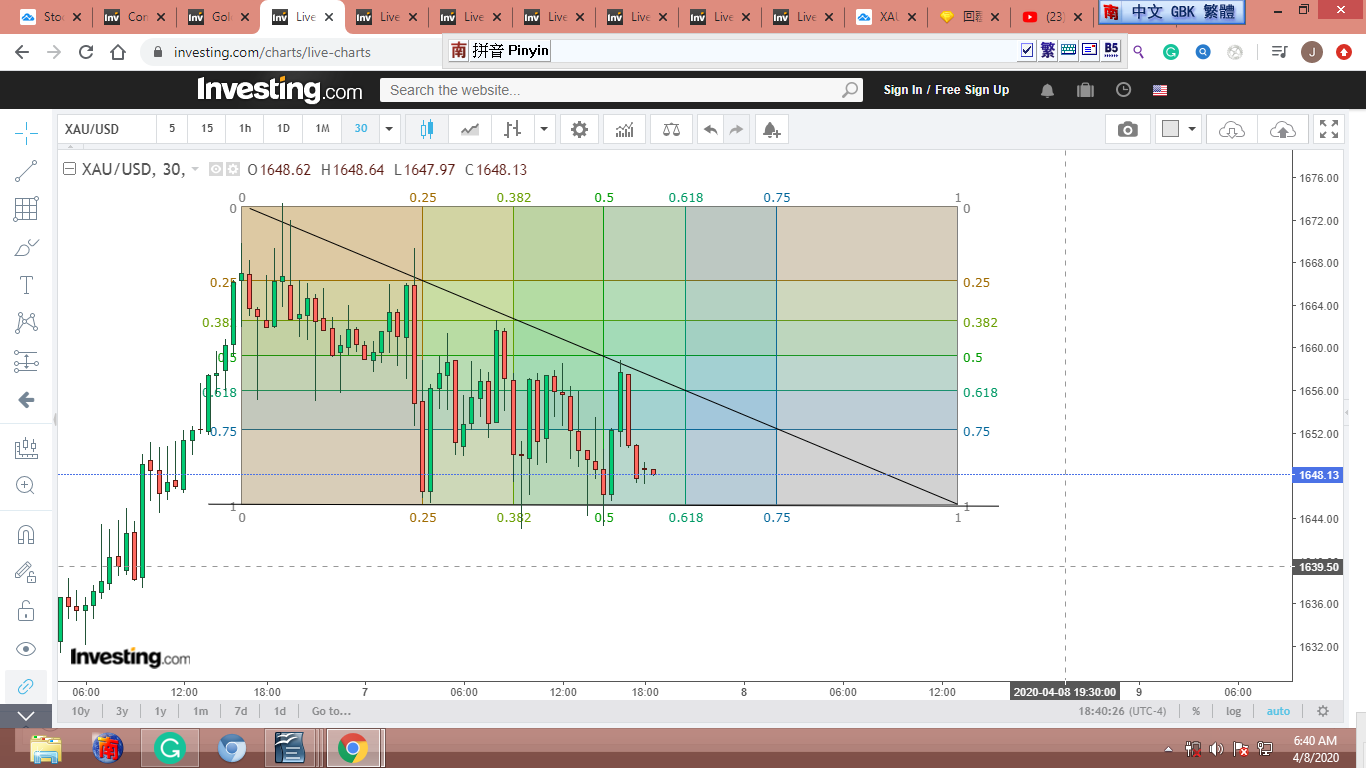Switch to the 1h timeframe

[245, 129]
